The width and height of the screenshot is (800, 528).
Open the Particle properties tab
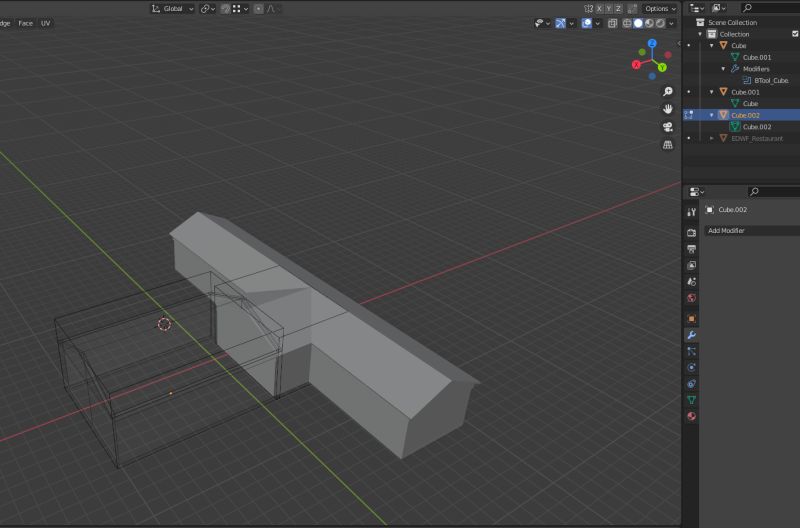(x=691, y=351)
